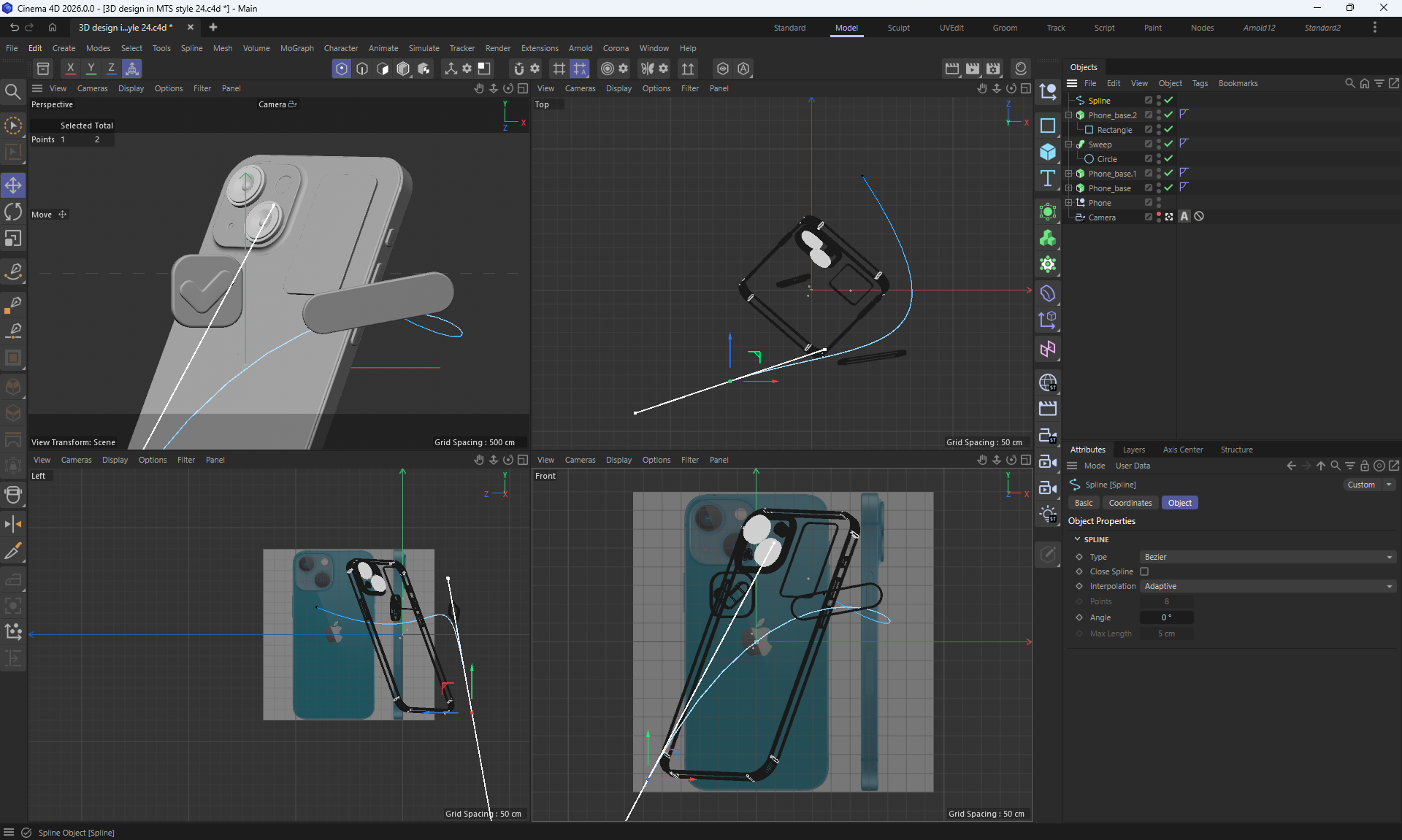This screenshot has width=1402, height=840.
Task: Click the Basic attribute tab button
Action: [x=1084, y=503]
